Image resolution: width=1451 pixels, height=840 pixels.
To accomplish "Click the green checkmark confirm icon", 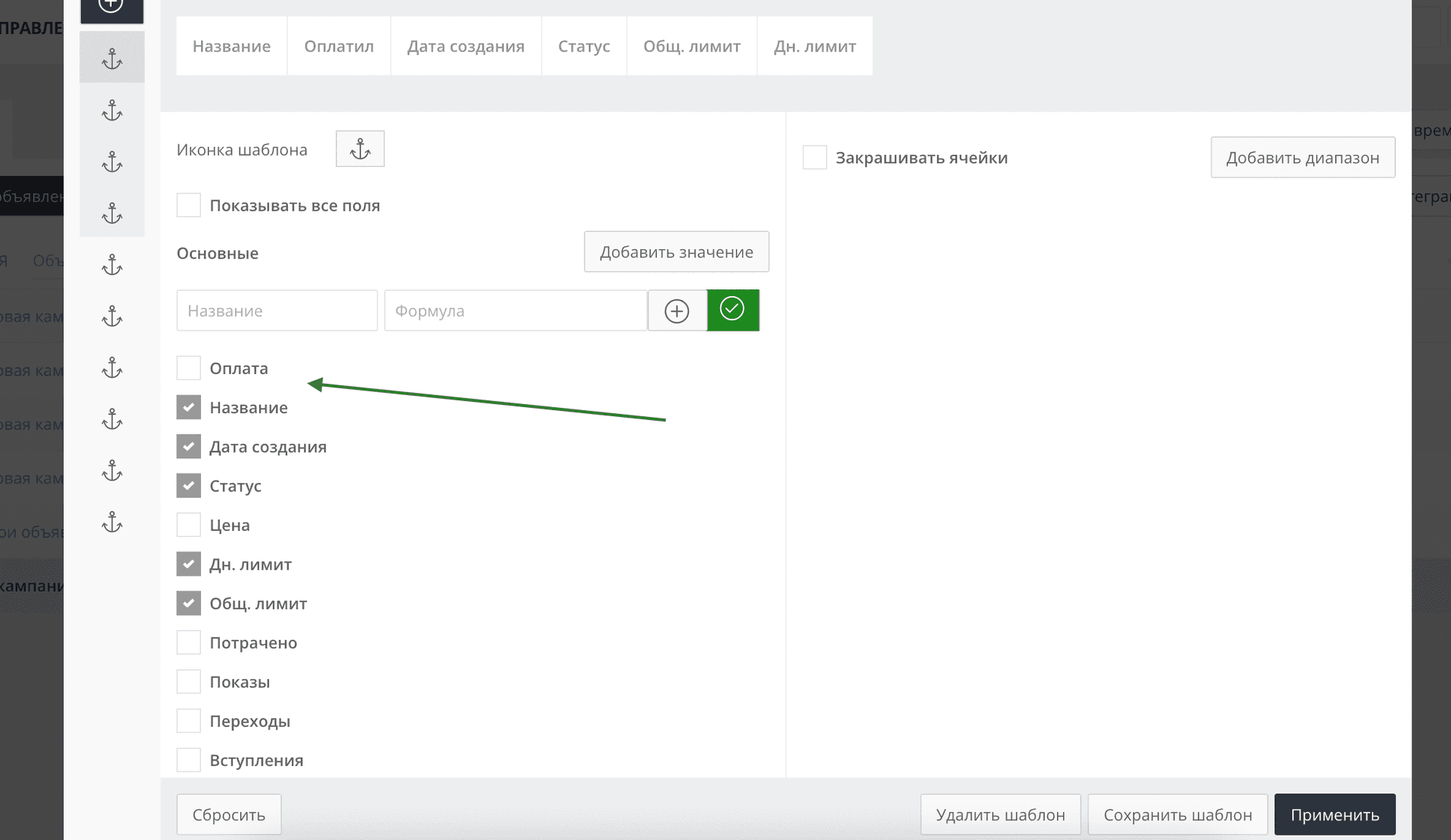I will tap(732, 310).
